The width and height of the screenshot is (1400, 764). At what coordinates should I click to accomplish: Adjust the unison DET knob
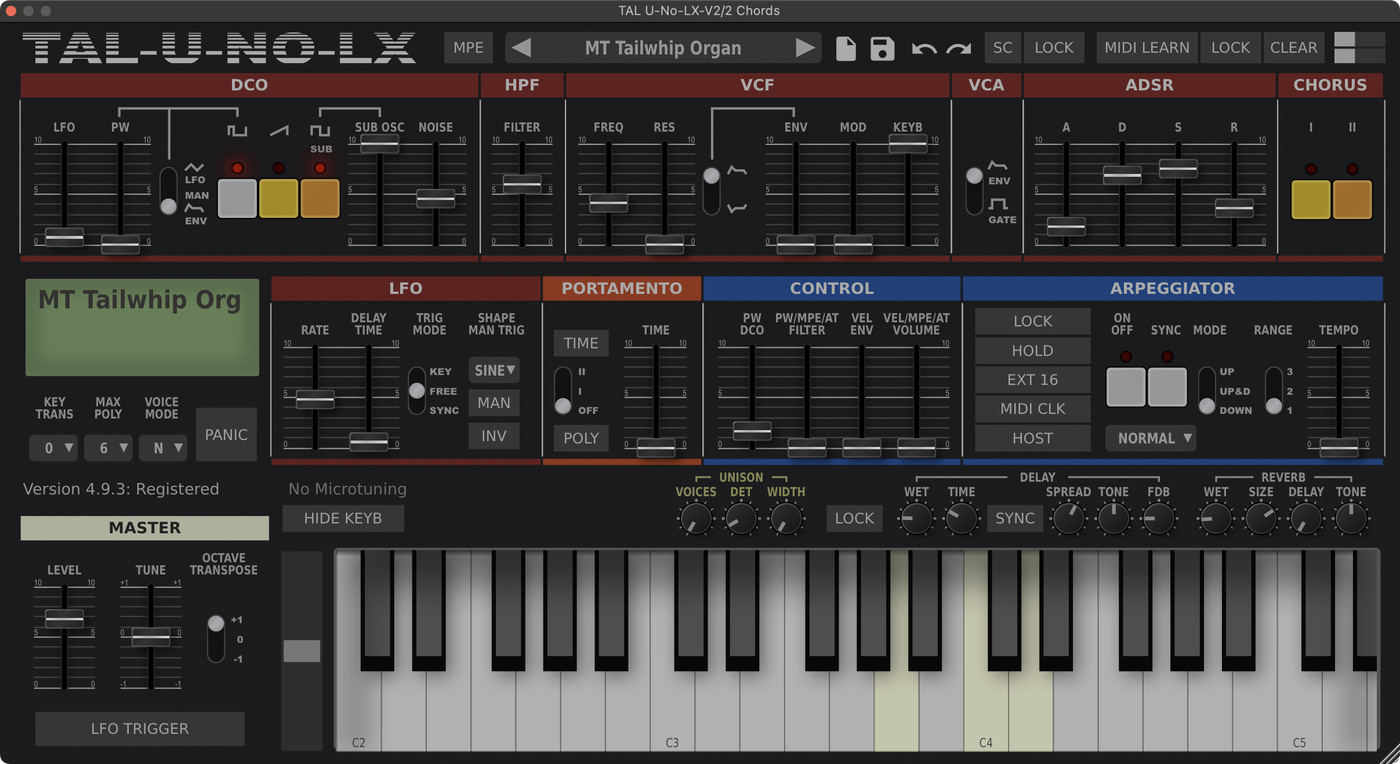740,518
